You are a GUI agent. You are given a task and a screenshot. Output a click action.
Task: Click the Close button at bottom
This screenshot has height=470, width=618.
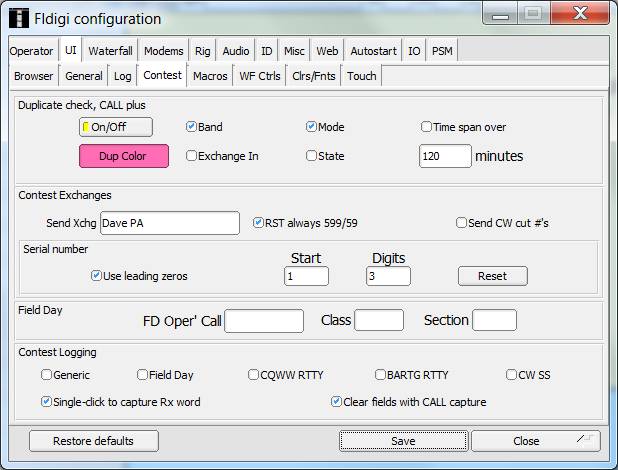536,441
